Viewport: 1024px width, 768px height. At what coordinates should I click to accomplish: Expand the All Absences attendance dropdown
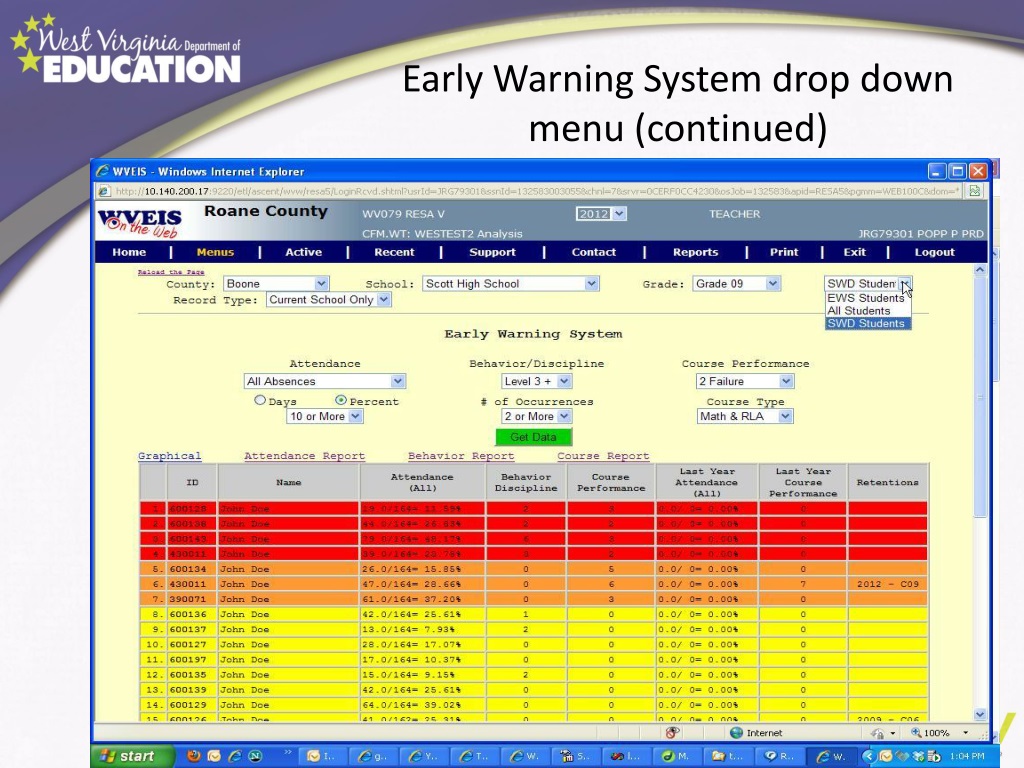(325, 381)
